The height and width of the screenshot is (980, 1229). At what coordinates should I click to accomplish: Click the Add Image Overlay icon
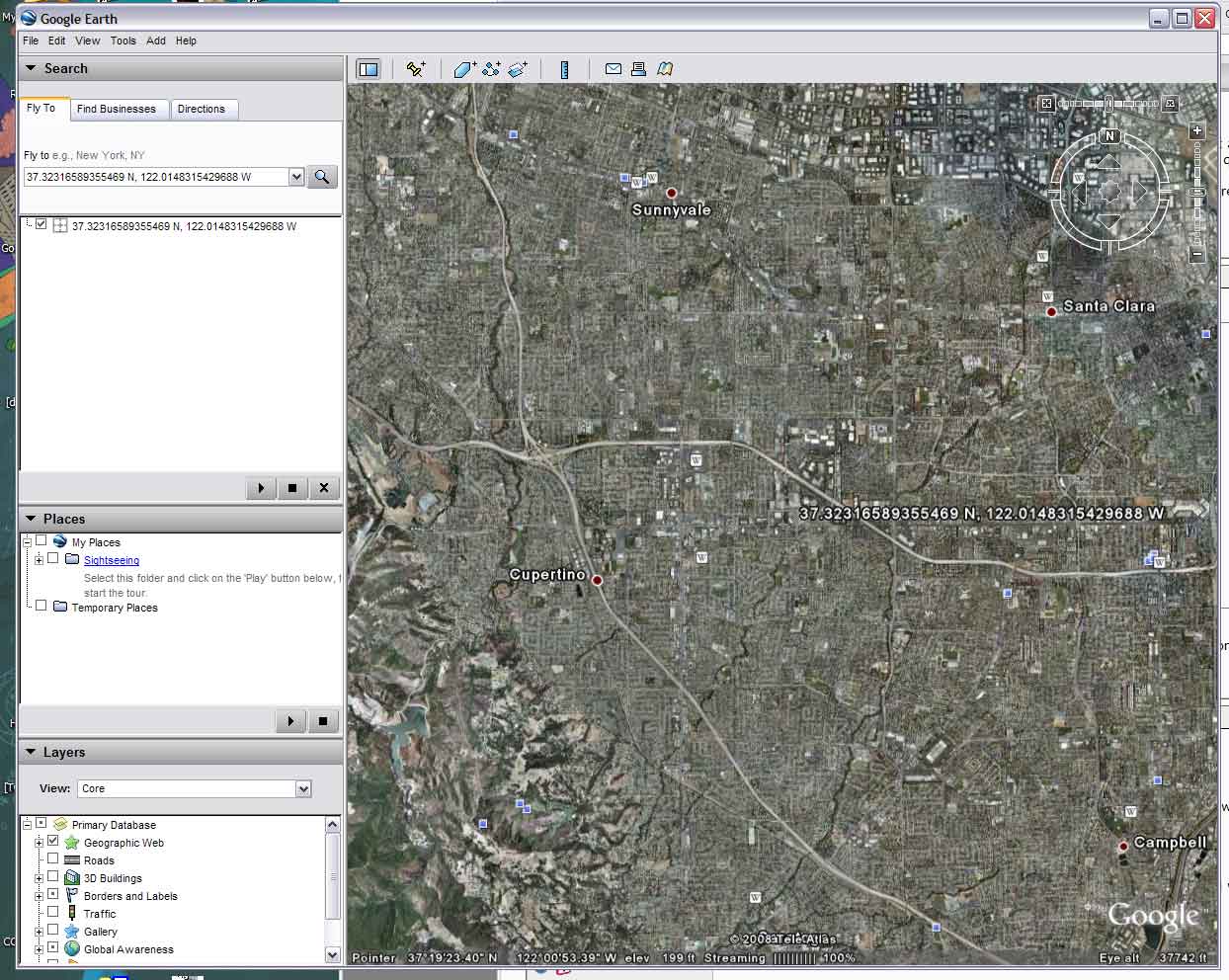(518, 69)
